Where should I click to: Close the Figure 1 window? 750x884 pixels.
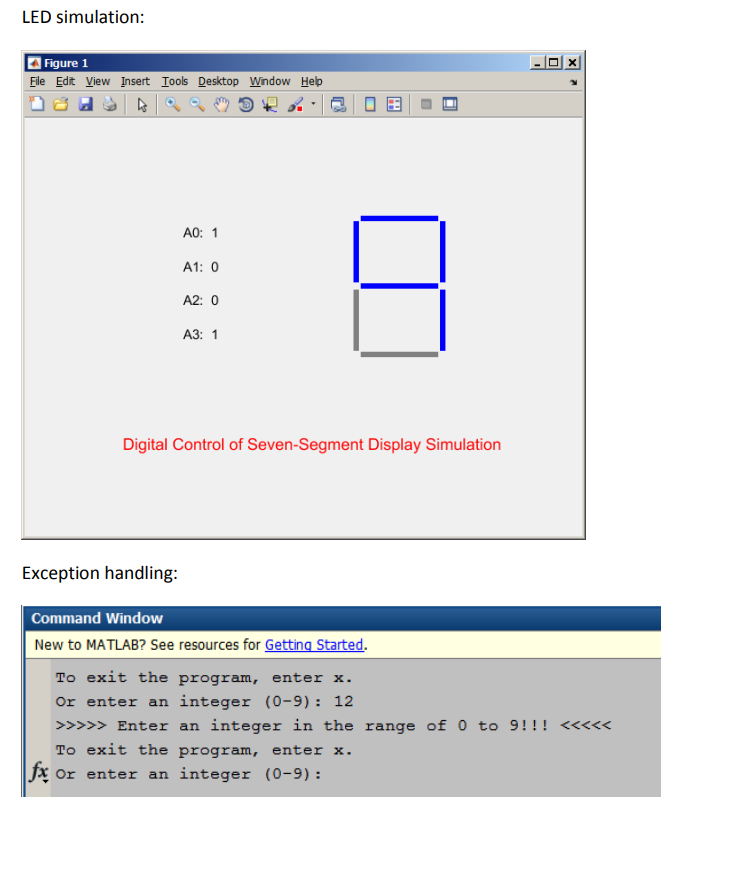(572, 63)
